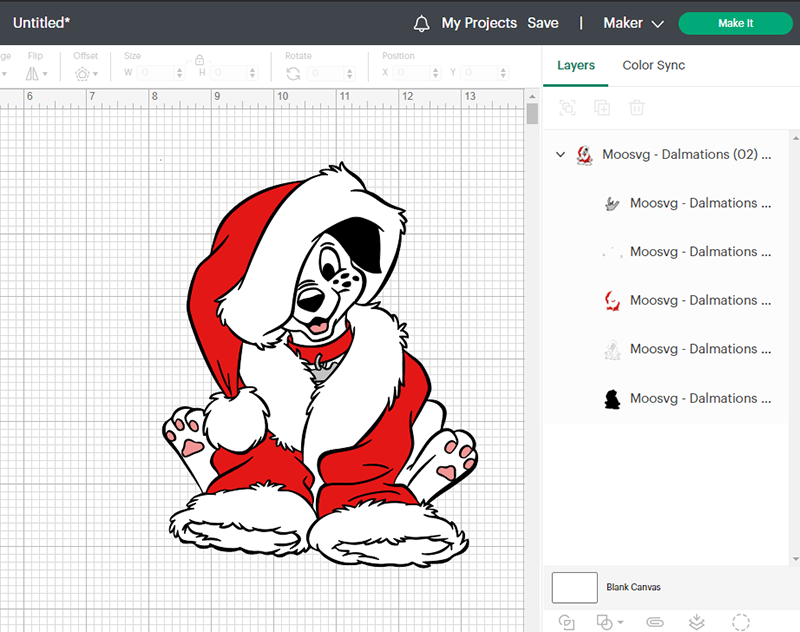The width and height of the screenshot is (800, 632).
Task: Click the Size width input field
Action: pyautogui.click(x=155, y=73)
